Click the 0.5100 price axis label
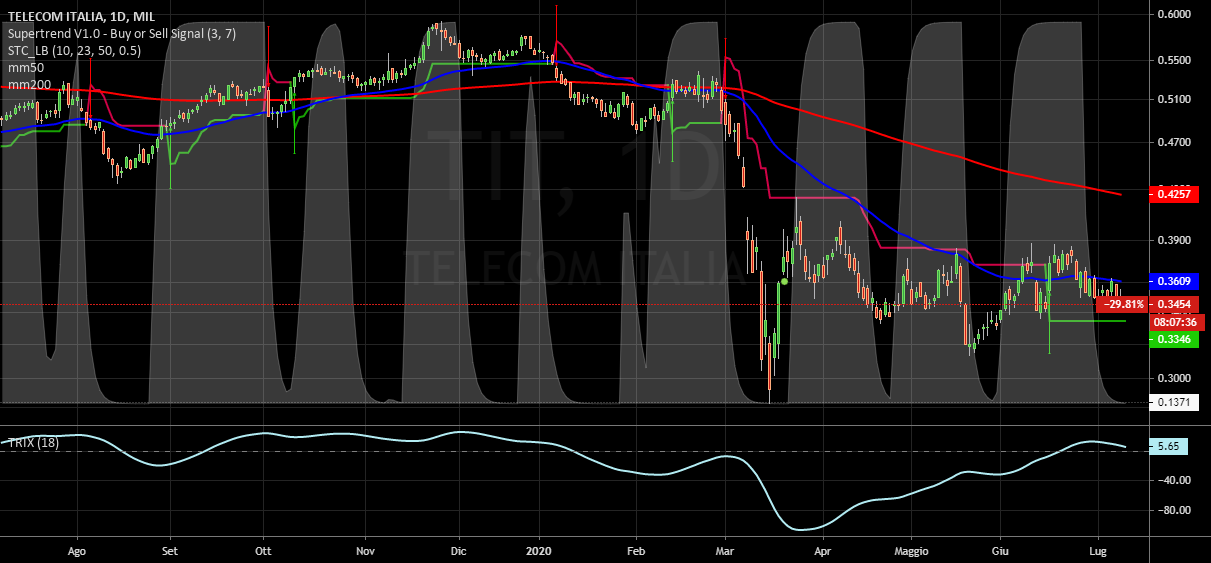This screenshot has height=563, width=1211. [x=1172, y=99]
